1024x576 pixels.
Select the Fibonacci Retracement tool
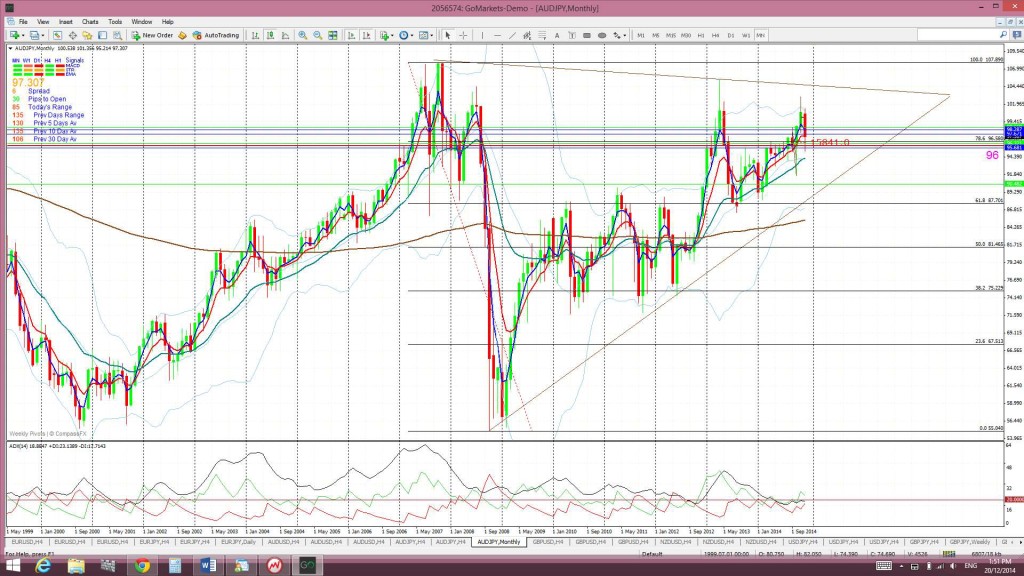(542, 35)
